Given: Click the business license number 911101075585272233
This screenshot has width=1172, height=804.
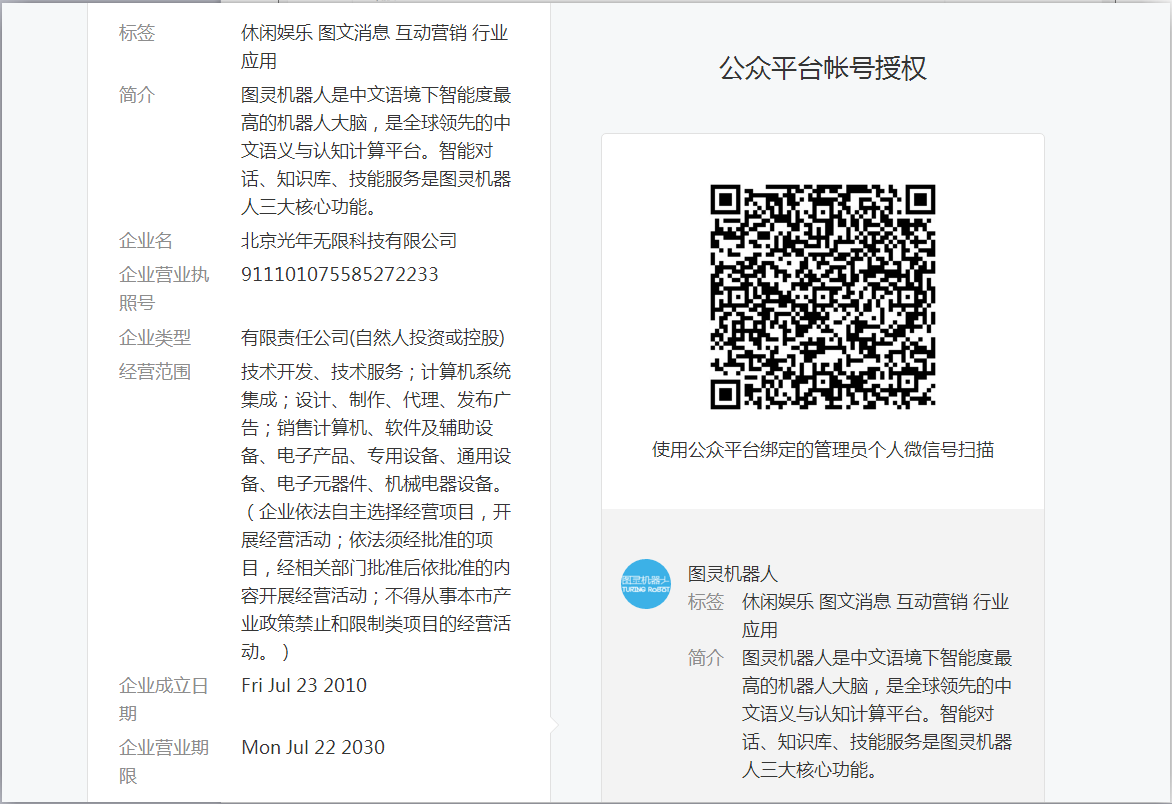Looking at the screenshot, I should tap(339, 274).
